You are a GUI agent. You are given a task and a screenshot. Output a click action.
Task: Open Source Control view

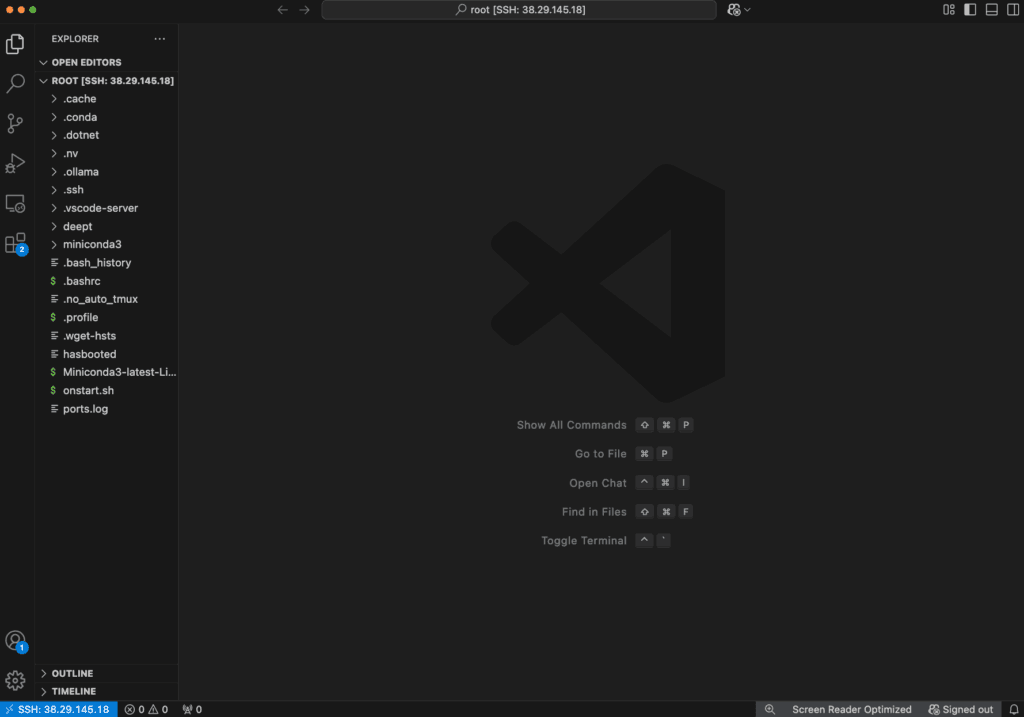pyautogui.click(x=15, y=123)
